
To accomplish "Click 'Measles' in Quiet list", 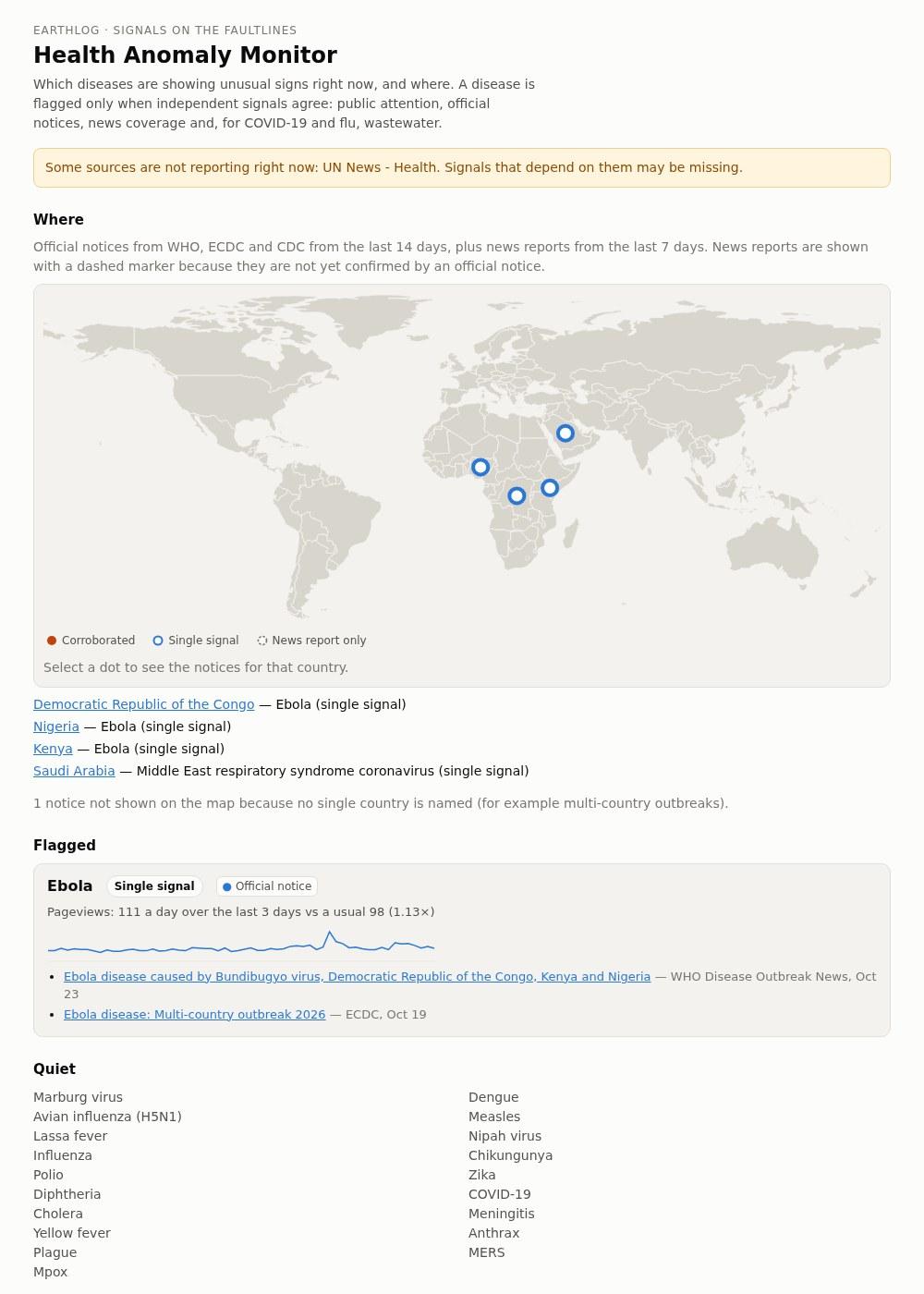I will pos(494,1117).
